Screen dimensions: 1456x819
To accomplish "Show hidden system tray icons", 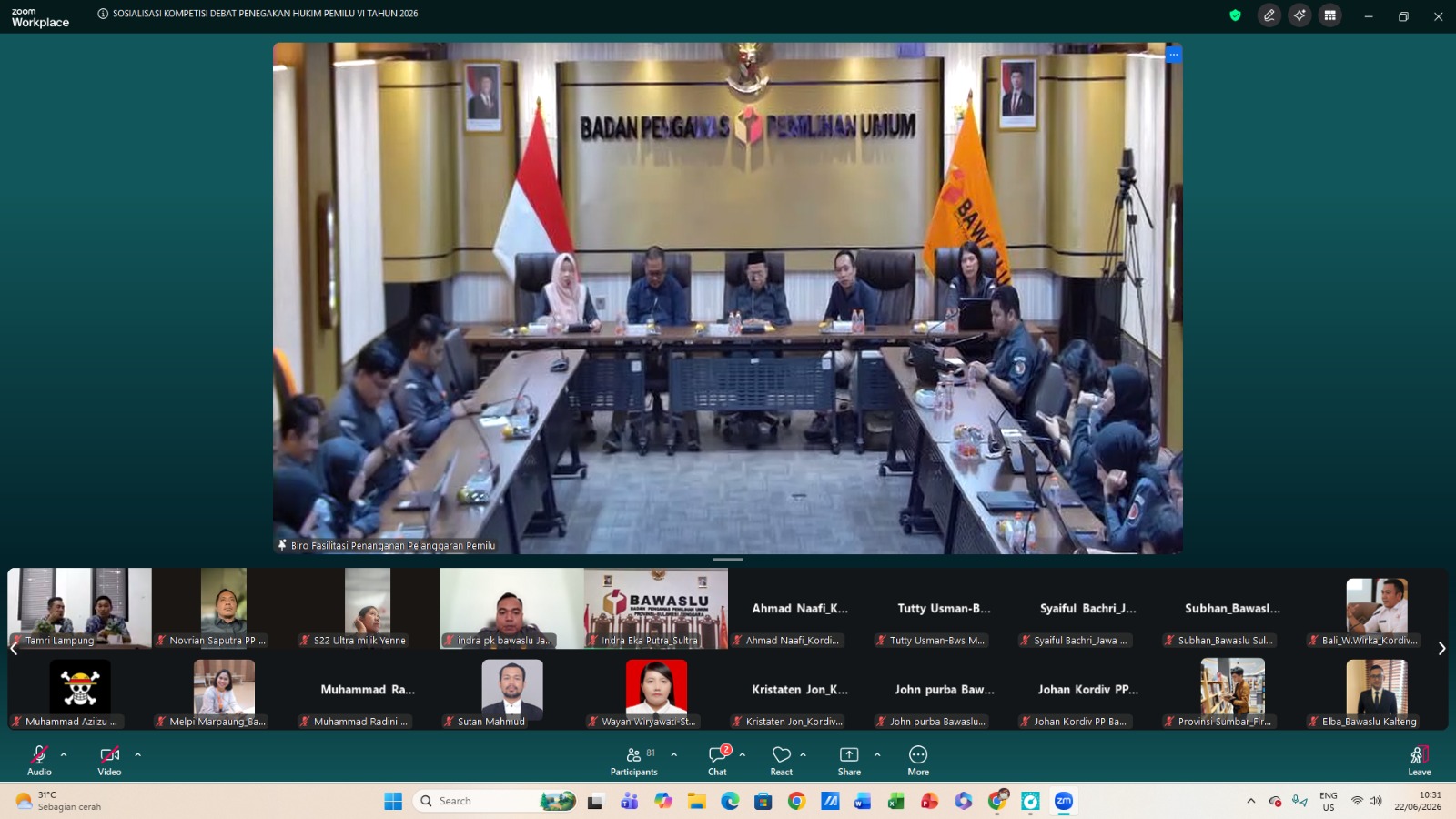I will [x=1251, y=801].
